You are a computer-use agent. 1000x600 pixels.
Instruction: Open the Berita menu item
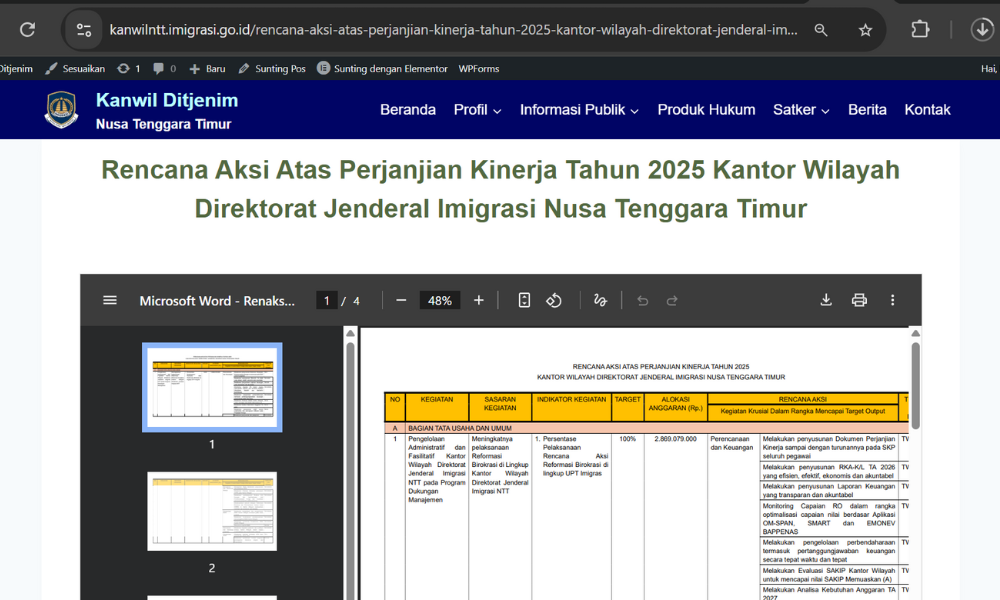point(867,110)
